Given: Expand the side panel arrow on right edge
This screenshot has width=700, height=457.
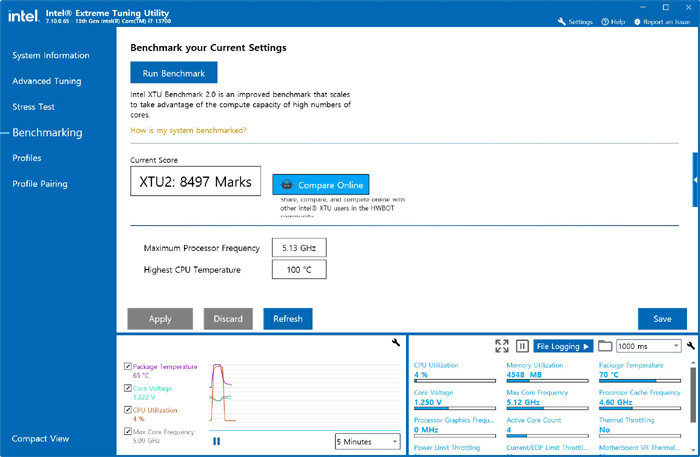Looking at the screenshot, I should pyautogui.click(x=696, y=179).
